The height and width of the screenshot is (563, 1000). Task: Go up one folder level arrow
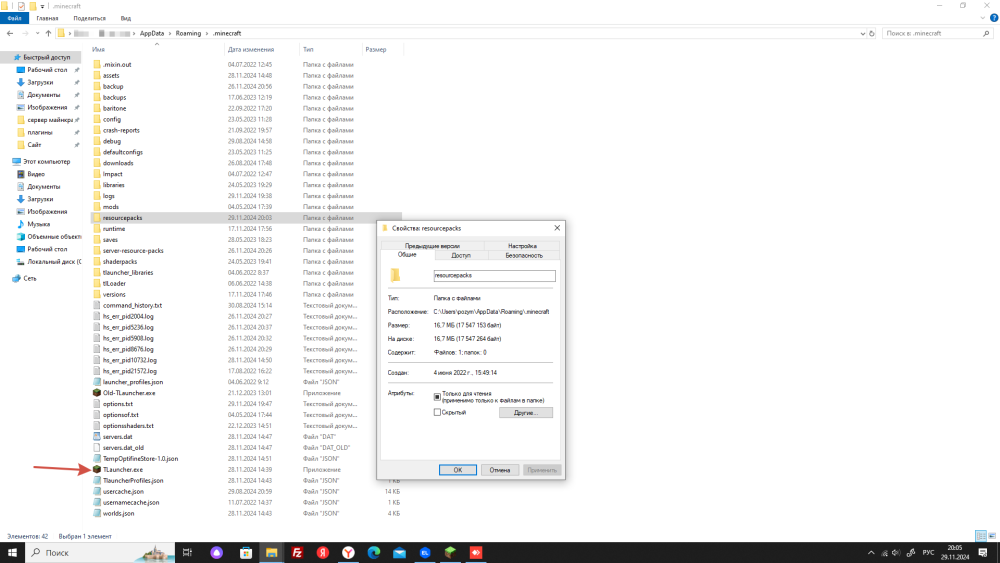(48, 33)
